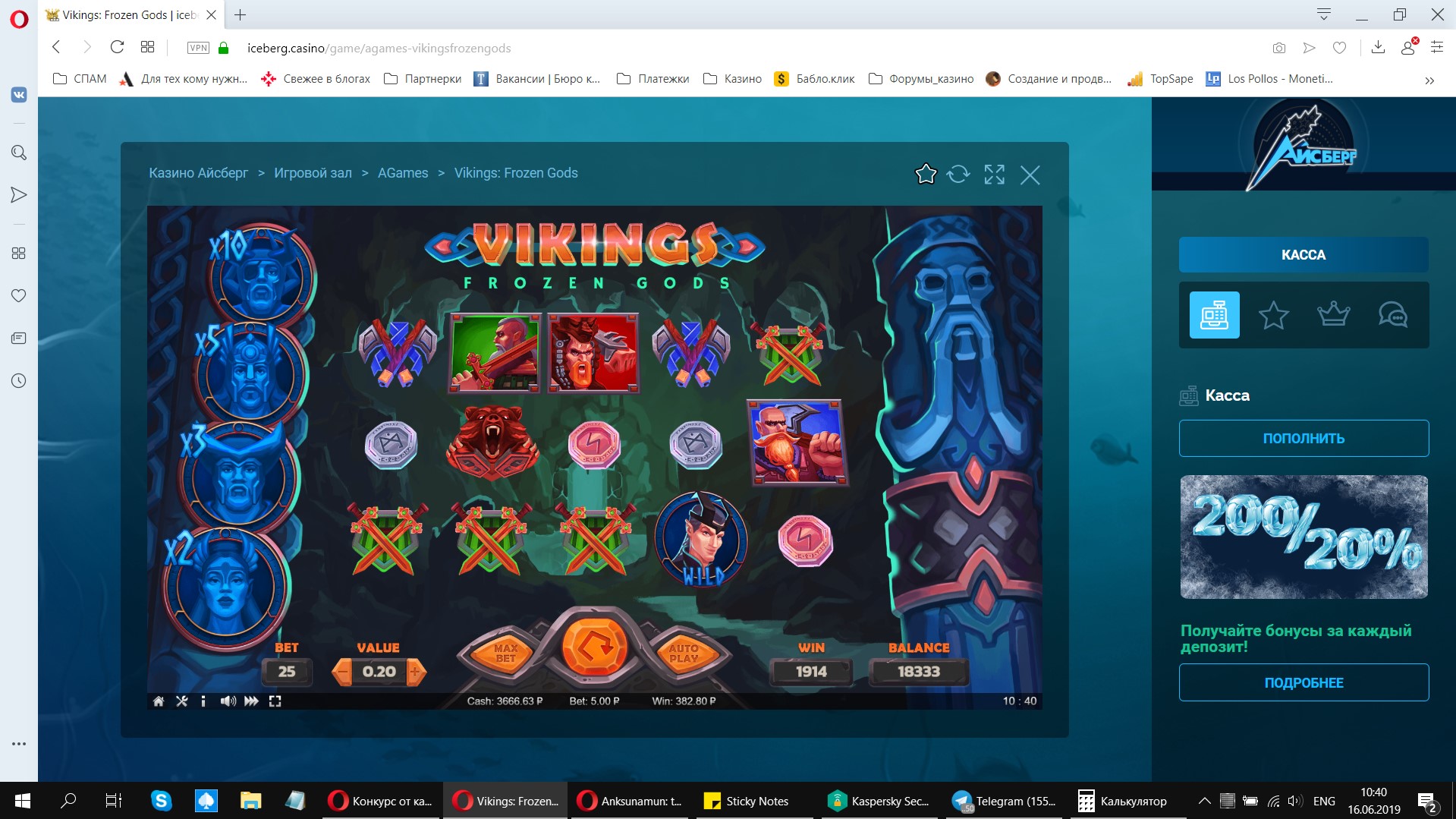Open bookmarks heart in Opera sidebar
Image resolution: width=1456 pixels, height=819 pixels.
tap(19, 295)
